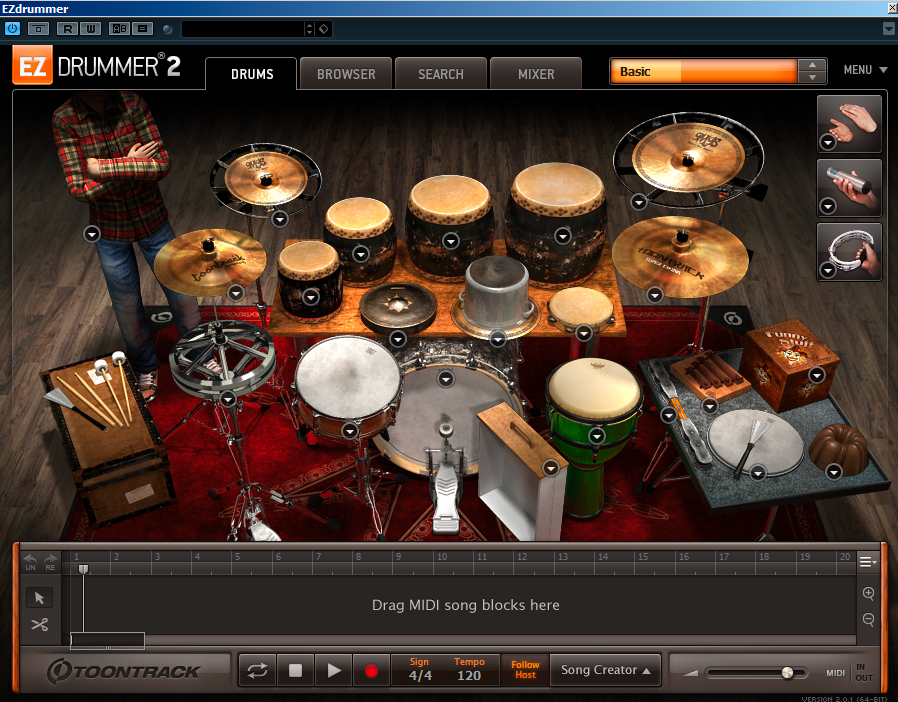Undo the last action with UN

(30, 562)
